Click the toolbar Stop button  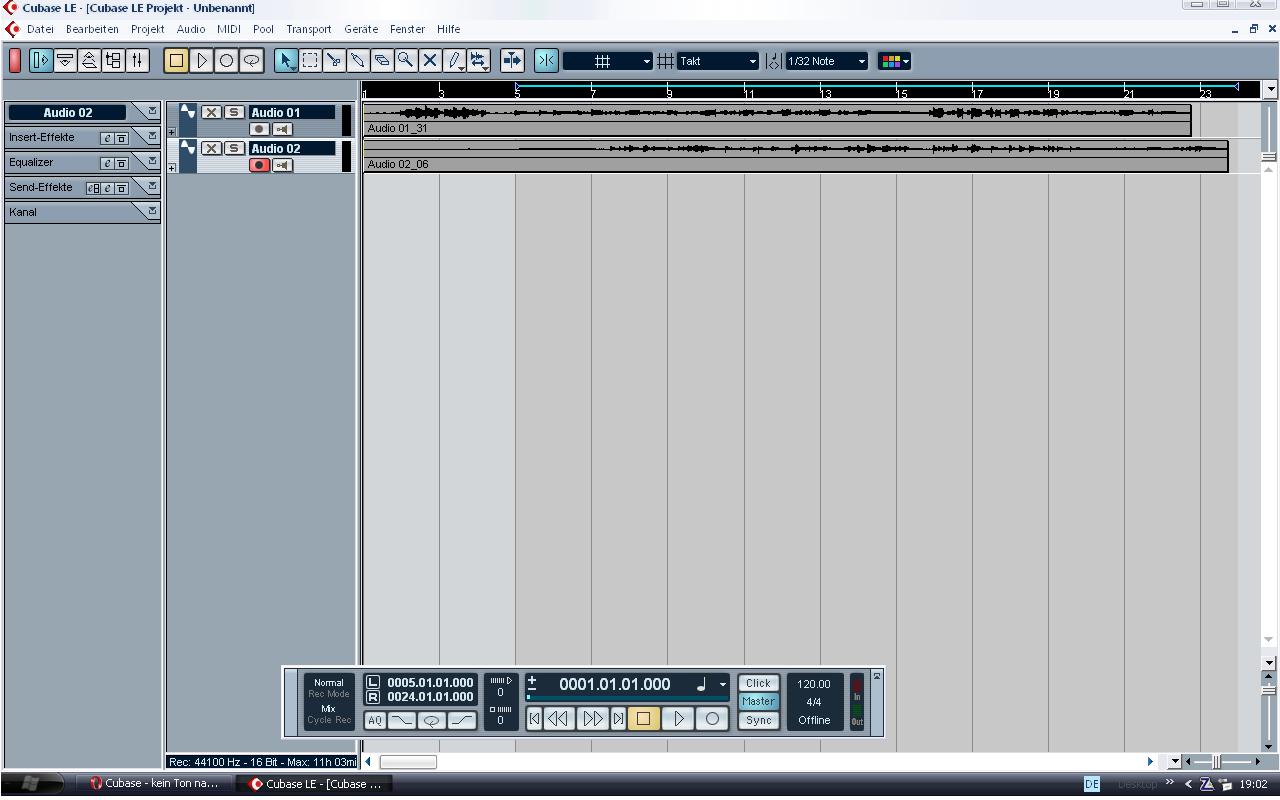pos(176,61)
